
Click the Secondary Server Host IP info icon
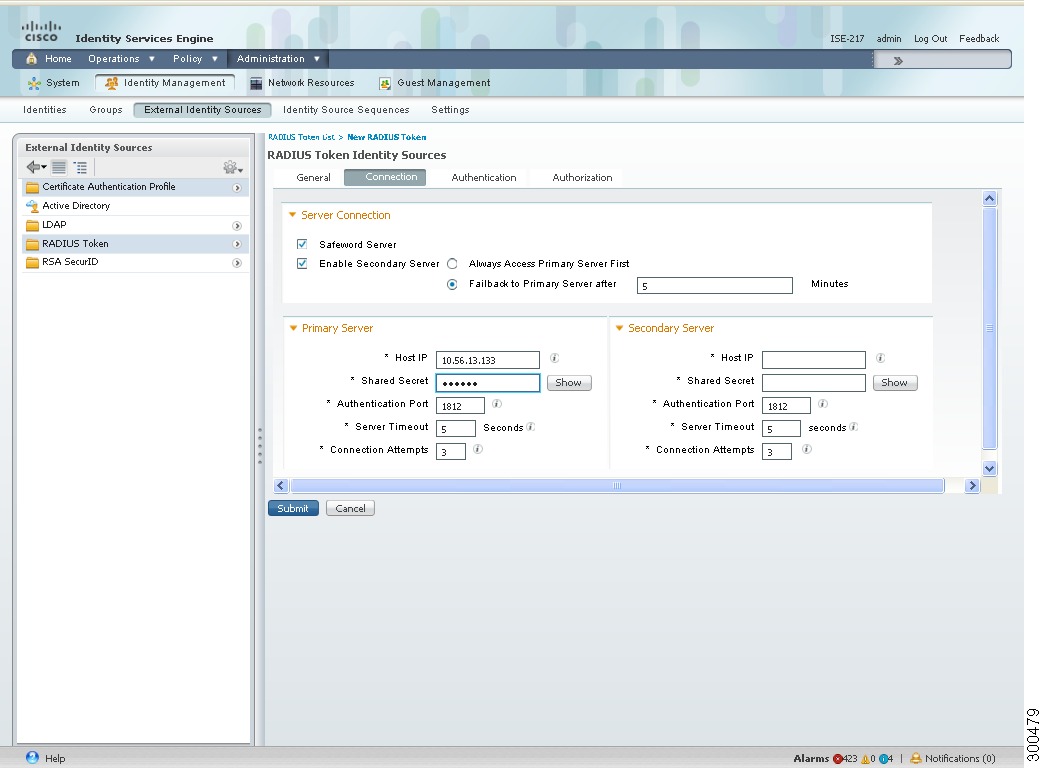tap(880, 358)
